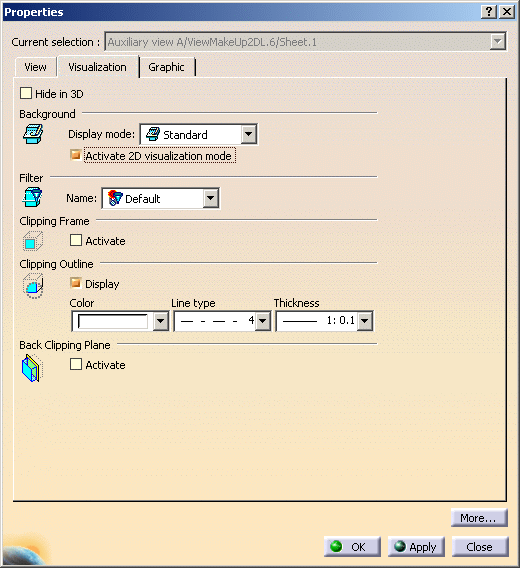
Task: Expand the Line type dropdown
Action: 263,321
